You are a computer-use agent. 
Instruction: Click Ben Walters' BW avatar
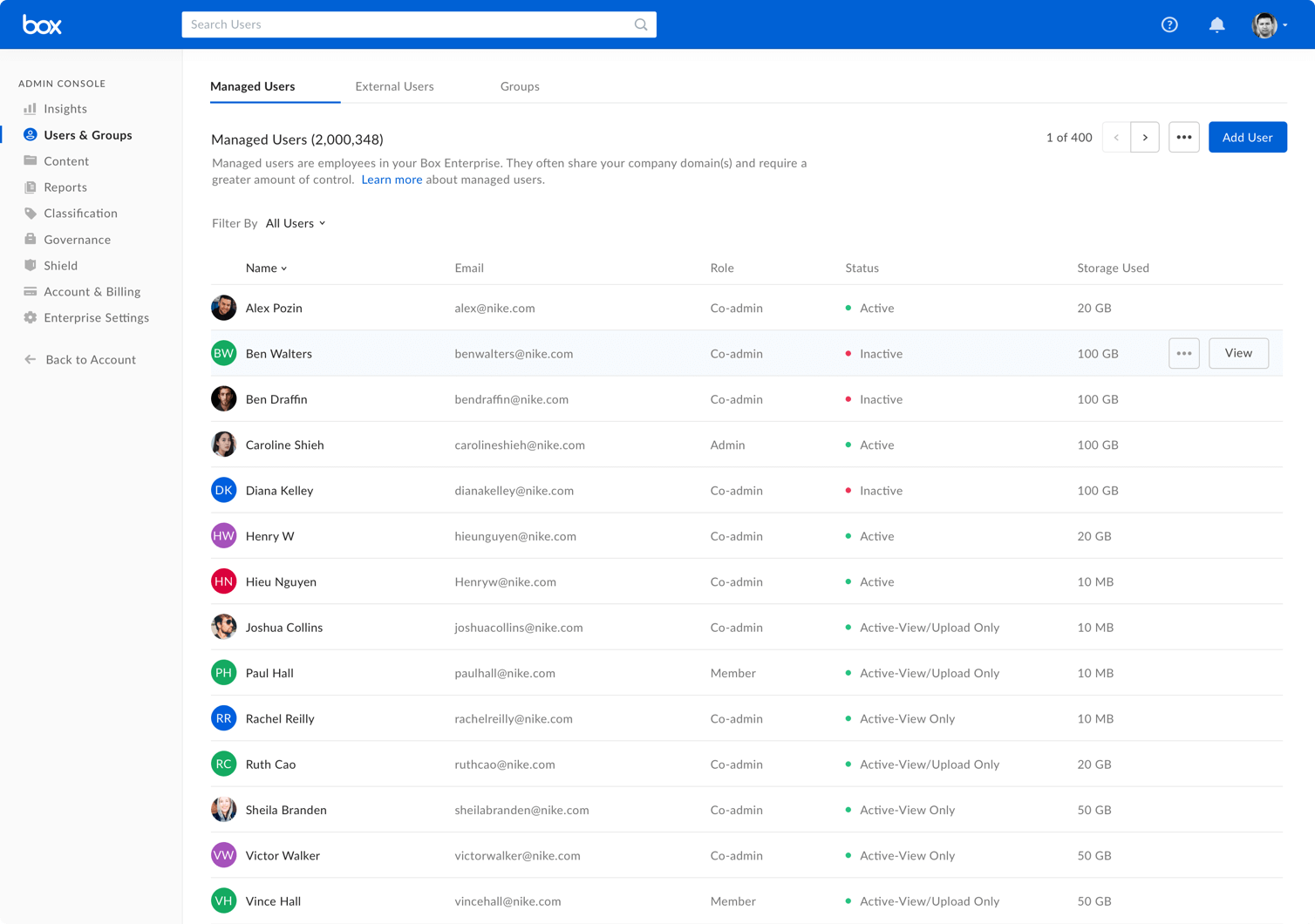pyautogui.click(x=224, y=353)
